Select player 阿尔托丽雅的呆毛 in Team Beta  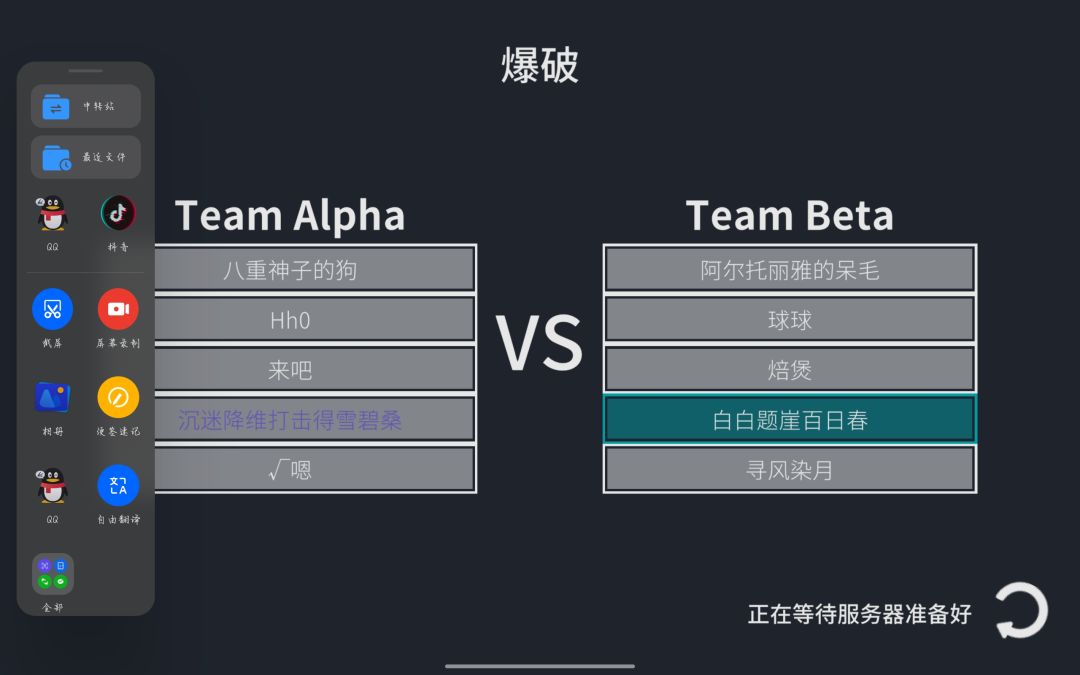point(789,269)
